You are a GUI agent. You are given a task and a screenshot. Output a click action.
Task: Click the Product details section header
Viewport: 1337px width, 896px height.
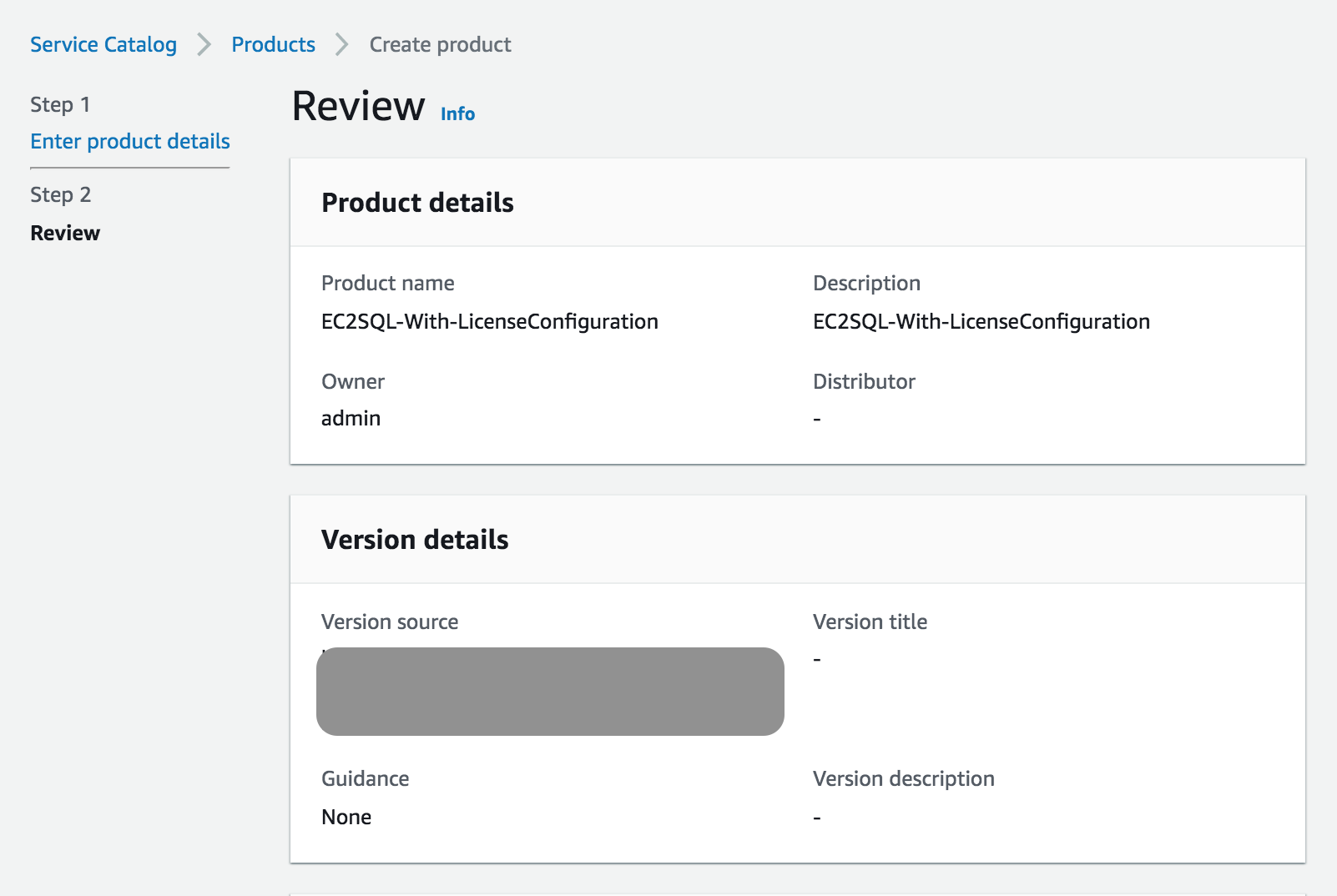[417, 203]
